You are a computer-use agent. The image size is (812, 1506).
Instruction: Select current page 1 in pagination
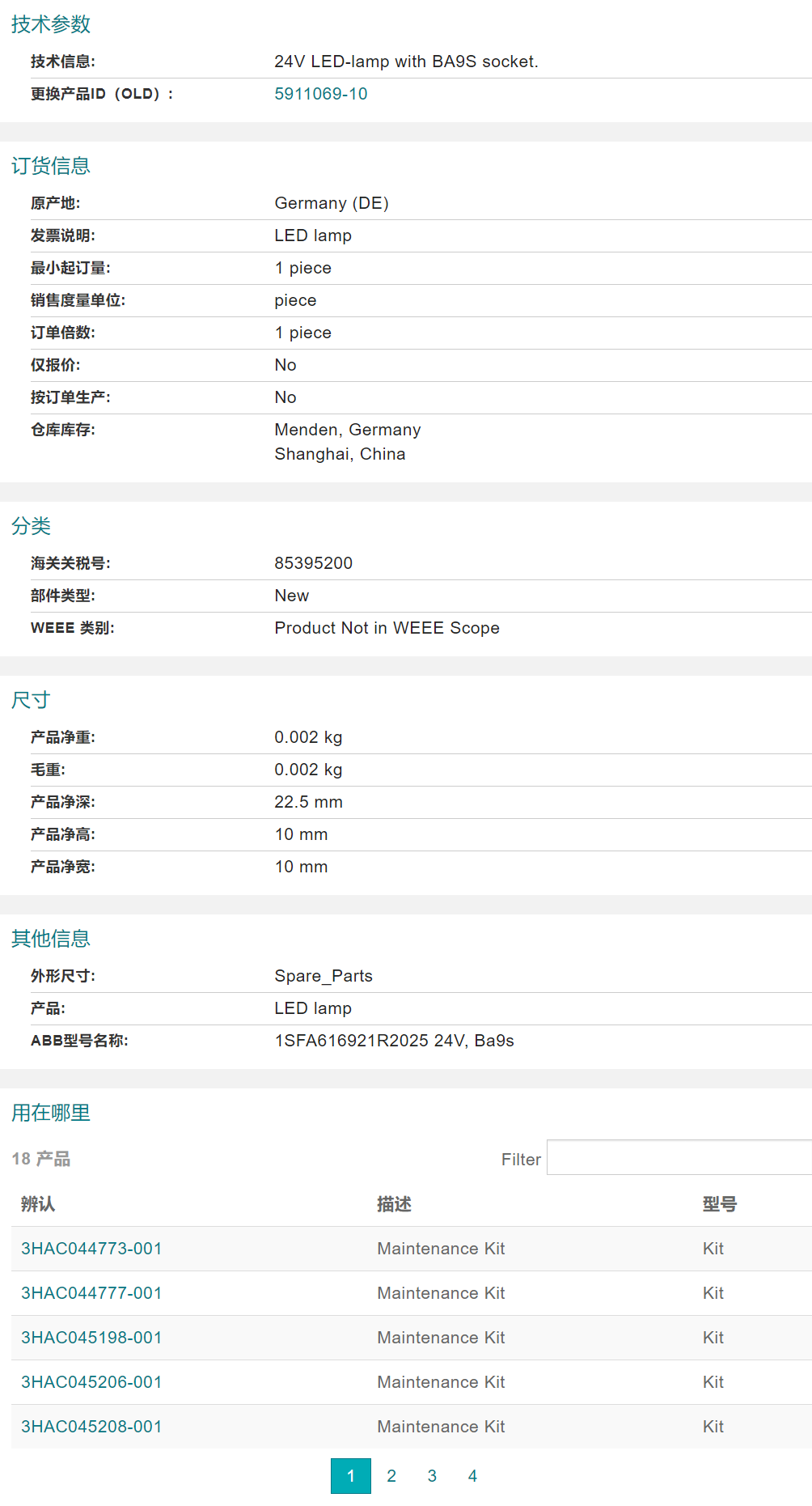point(350,1476)
